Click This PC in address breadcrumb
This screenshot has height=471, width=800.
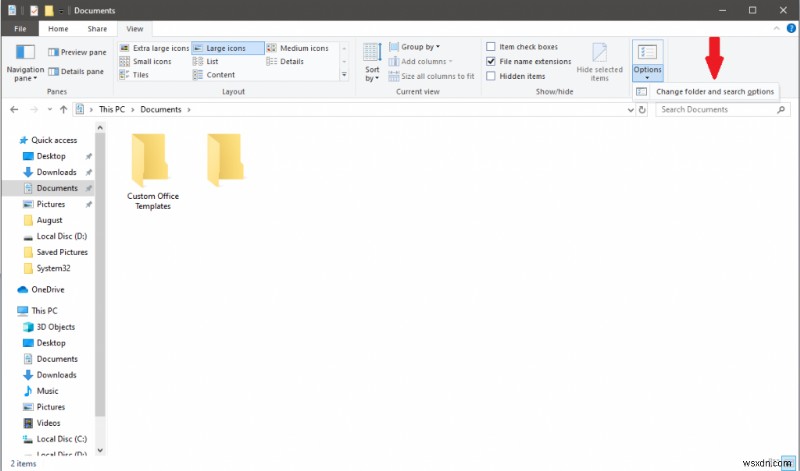point(112,109)
